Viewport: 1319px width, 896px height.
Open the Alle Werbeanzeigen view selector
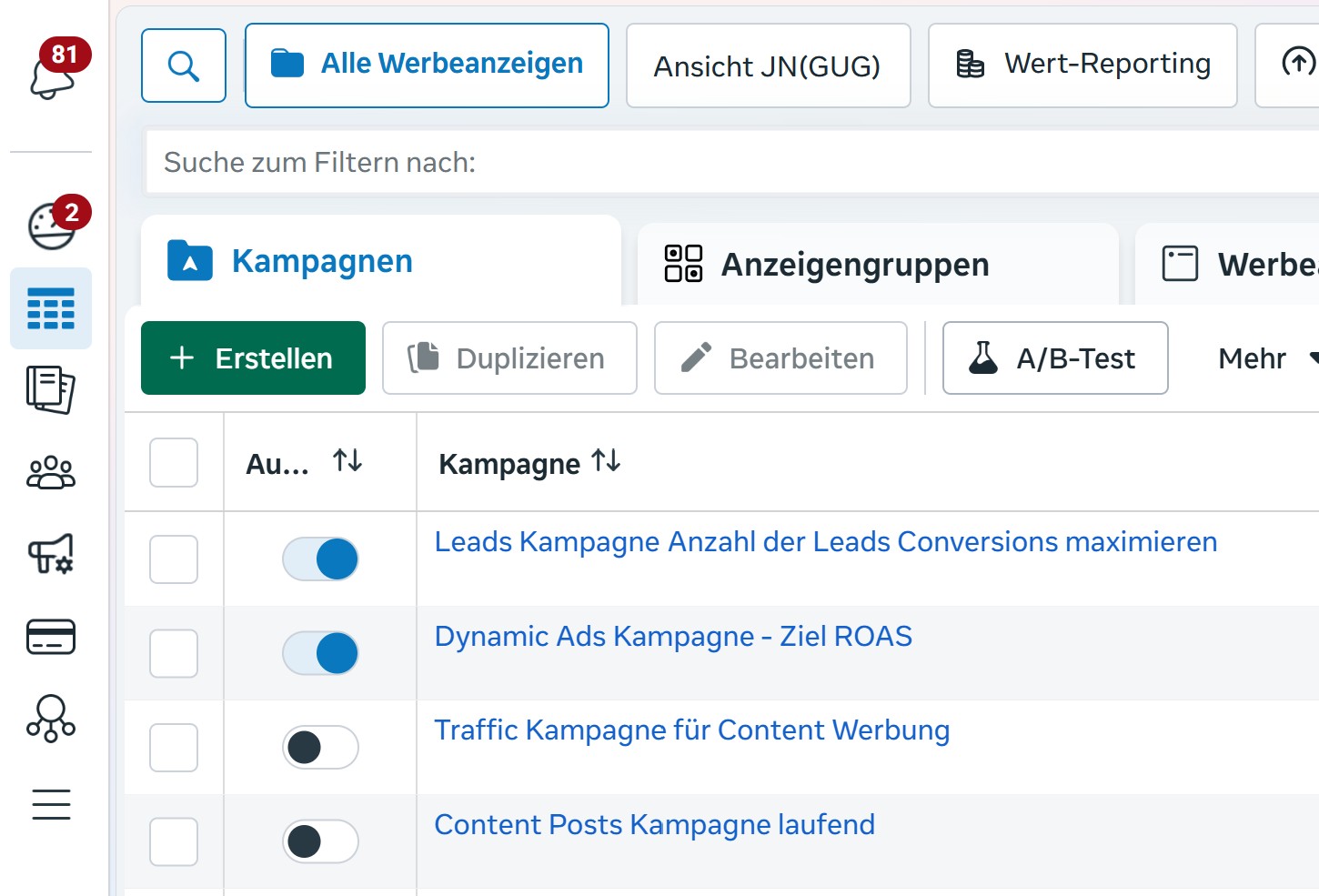coord(427,65)
